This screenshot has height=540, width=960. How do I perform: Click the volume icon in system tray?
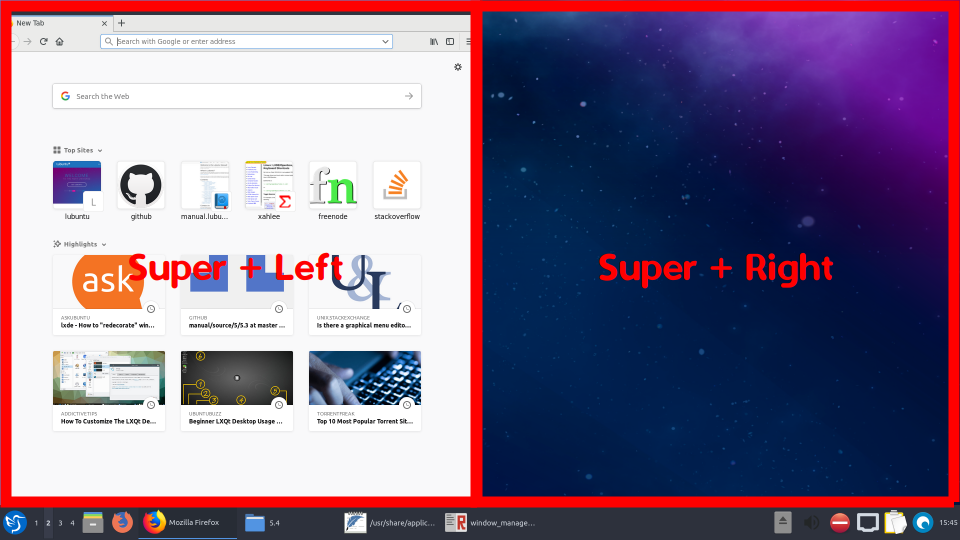point(811,522)
